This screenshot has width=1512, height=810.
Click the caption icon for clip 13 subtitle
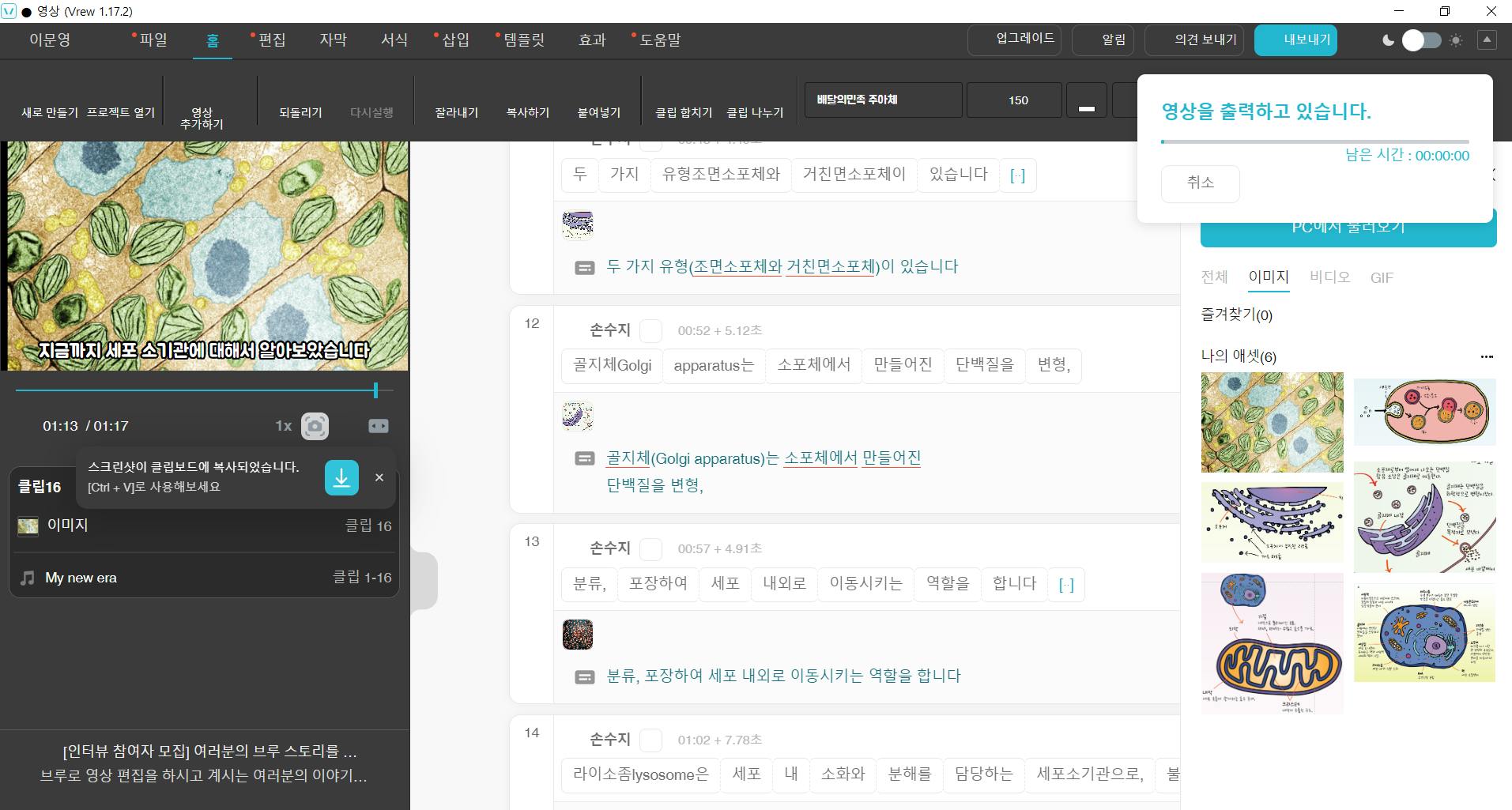[585, 676]
